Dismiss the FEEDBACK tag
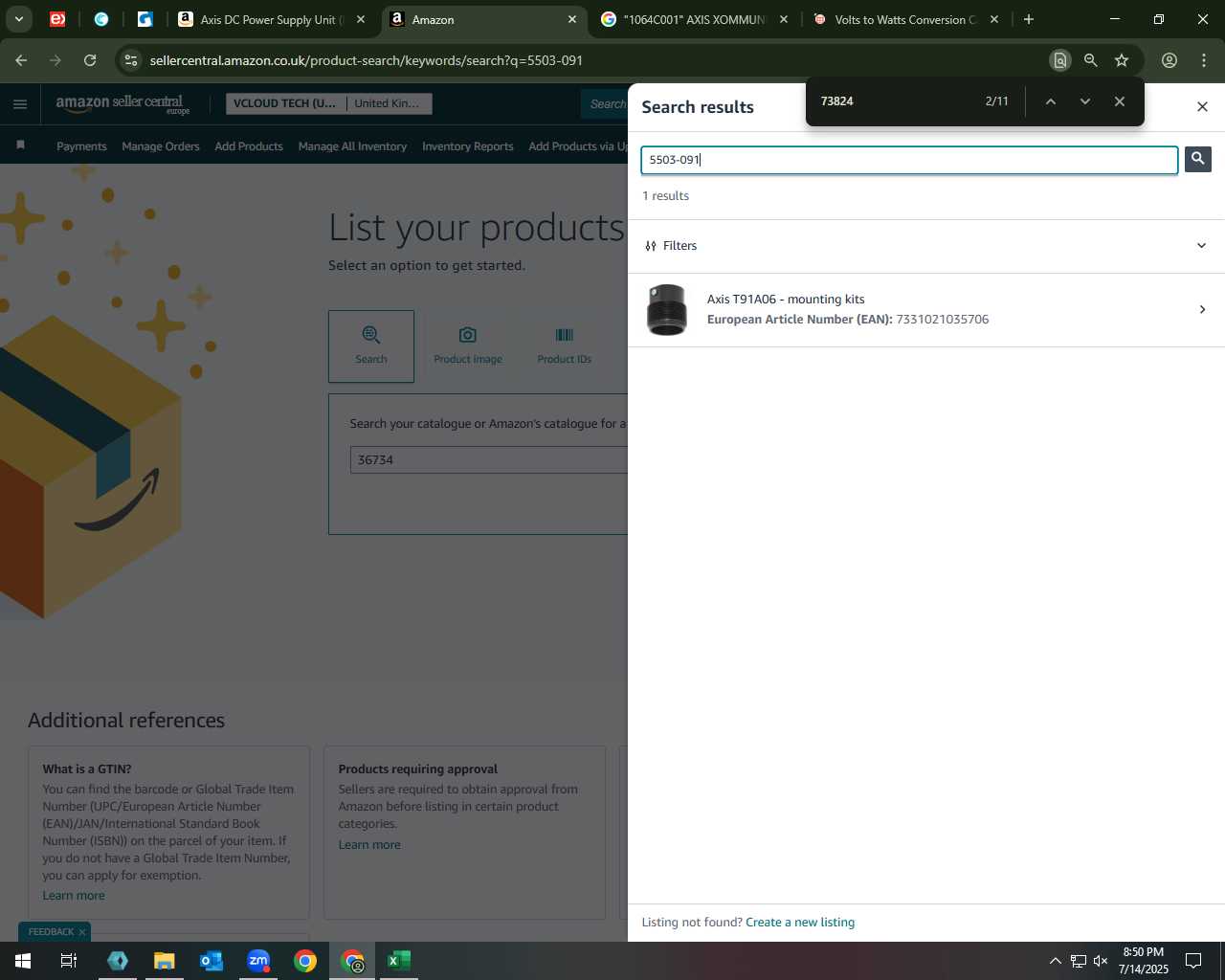Screen dimensions: 1225x980 pos(82,932)
